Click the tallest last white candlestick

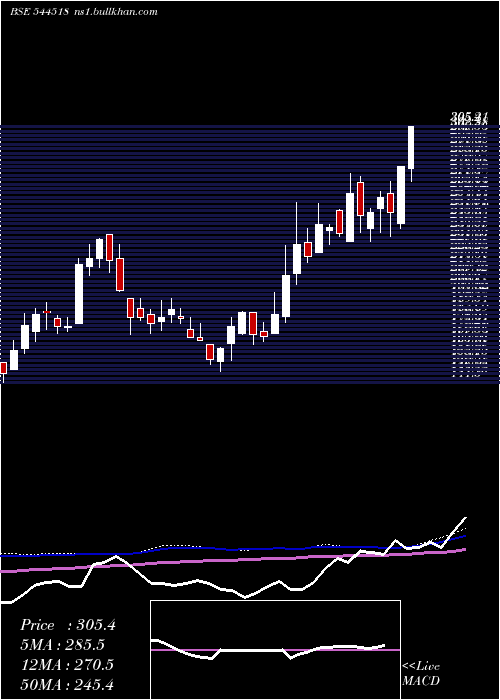(x=411, y=154)
